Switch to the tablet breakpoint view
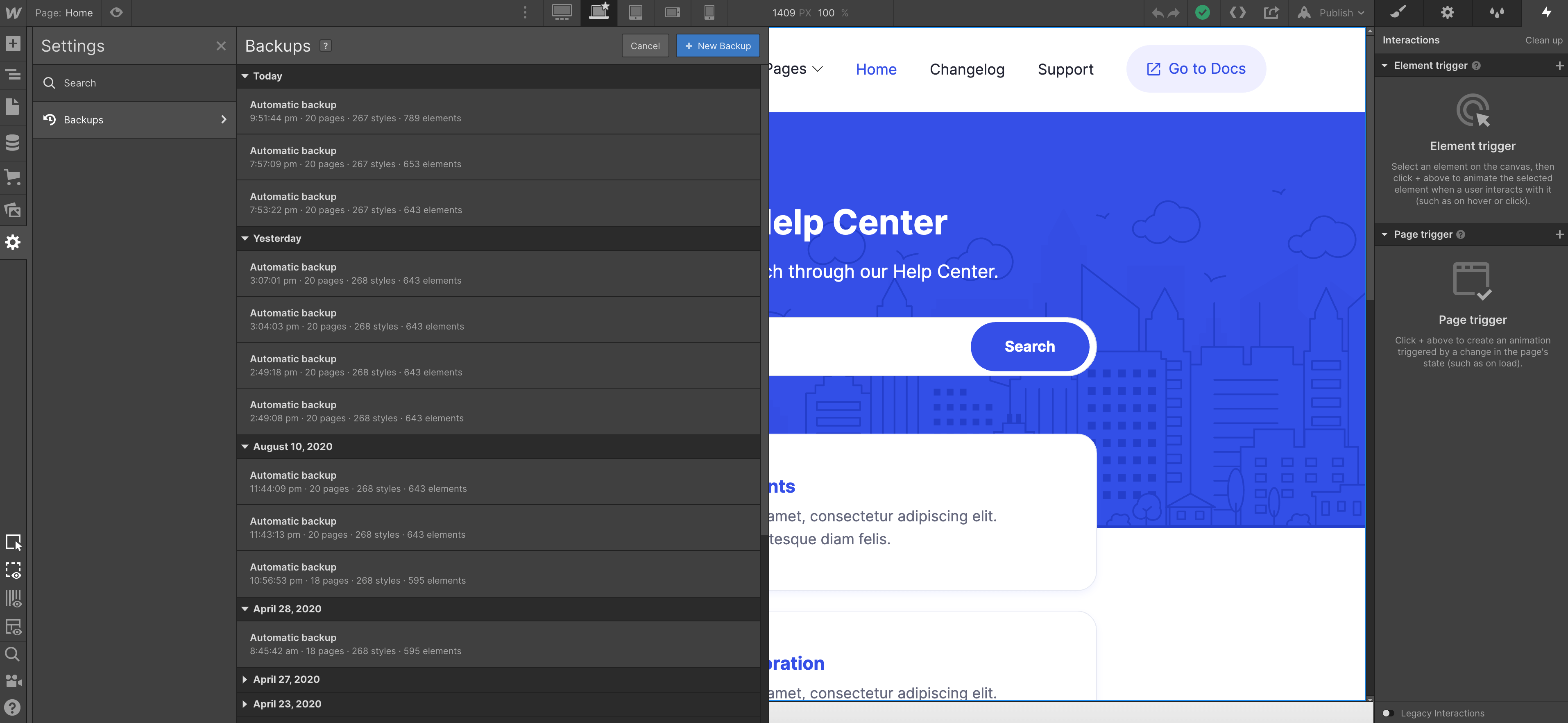1568x723 pixels. (x=635, y=12)
